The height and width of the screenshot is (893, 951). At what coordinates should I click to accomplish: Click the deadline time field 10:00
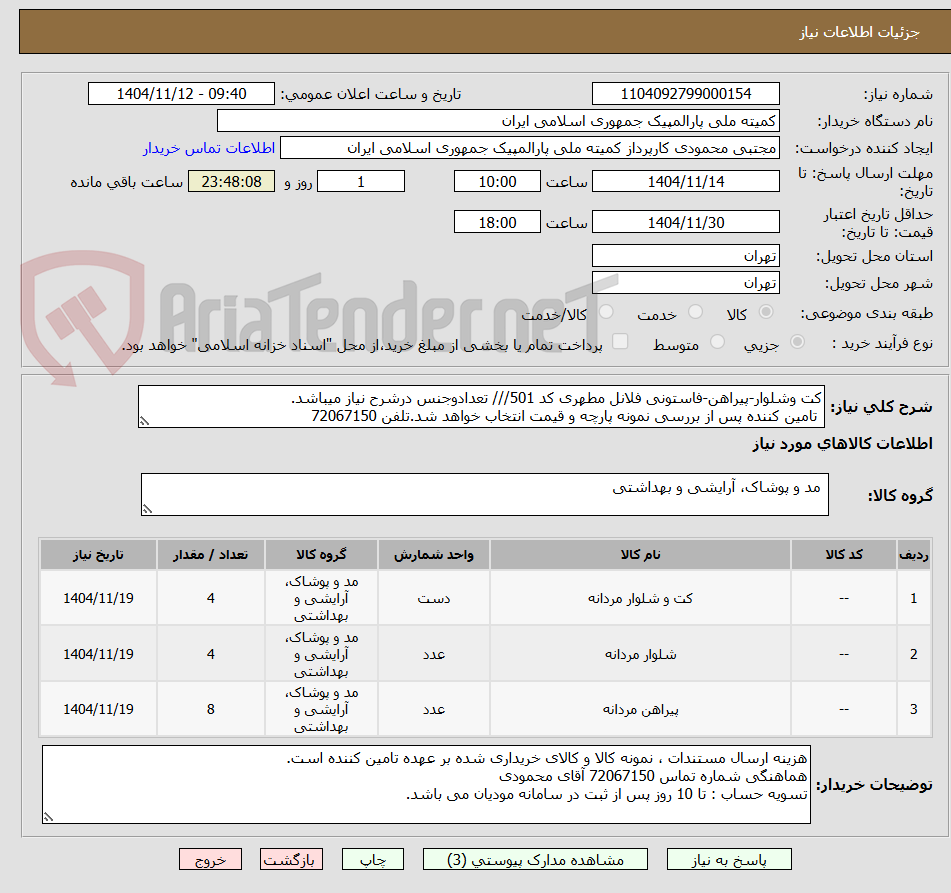click(x=497, y=181)
